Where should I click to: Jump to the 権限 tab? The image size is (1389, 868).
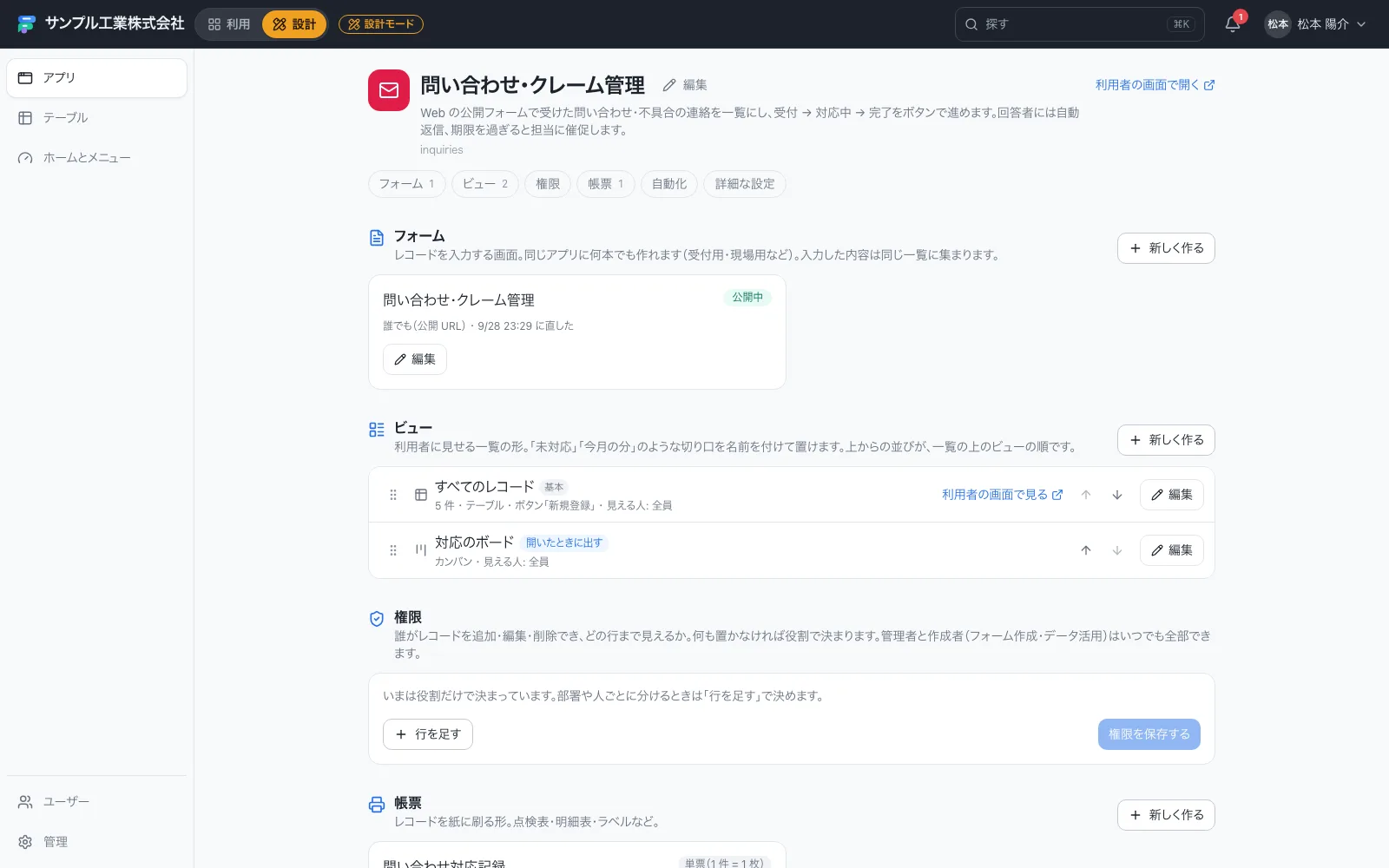(x=548, y=184)
